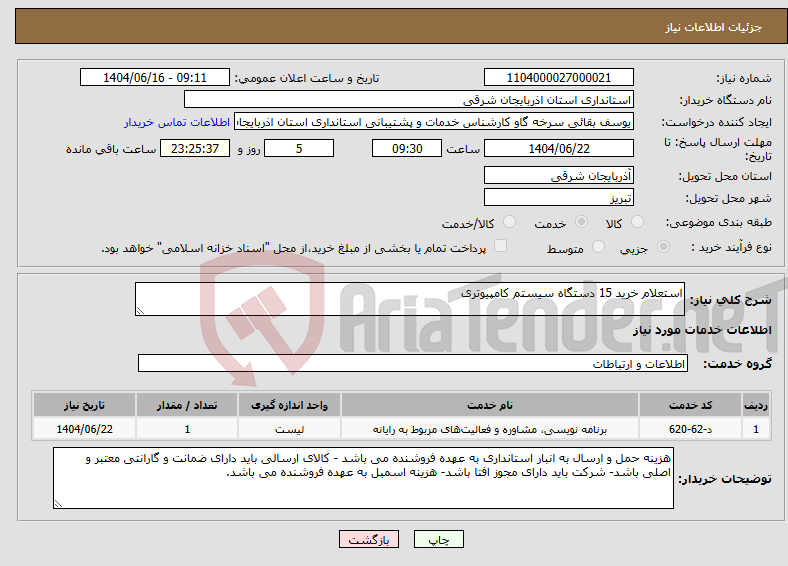The height and width of the screenshot is (566, 788).
Task: Click the remaining days field showing 5
Action: tap(299, 148)
